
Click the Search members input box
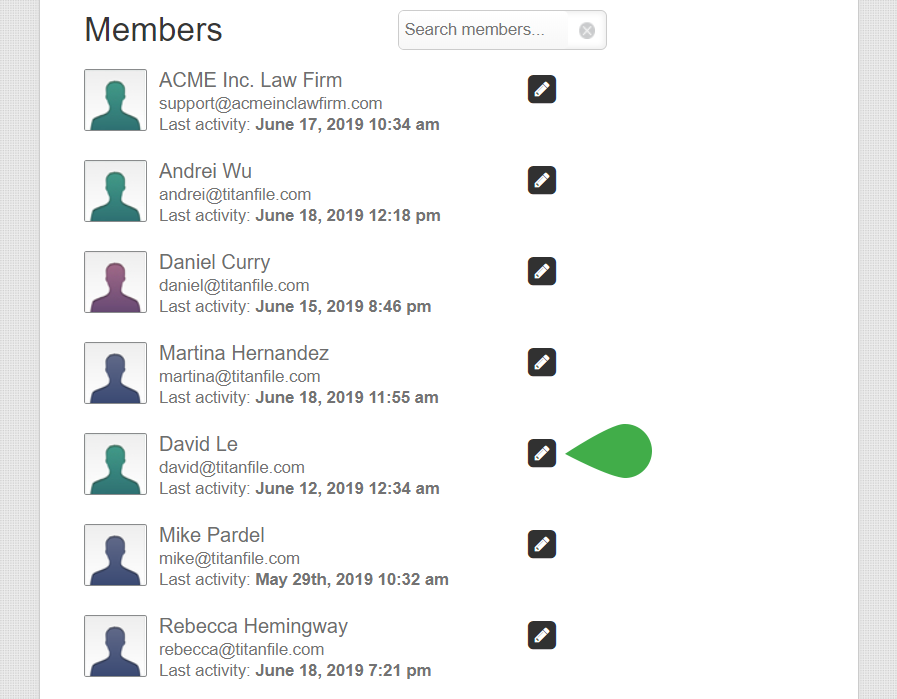pyautogui.click(x=480, y=30)
